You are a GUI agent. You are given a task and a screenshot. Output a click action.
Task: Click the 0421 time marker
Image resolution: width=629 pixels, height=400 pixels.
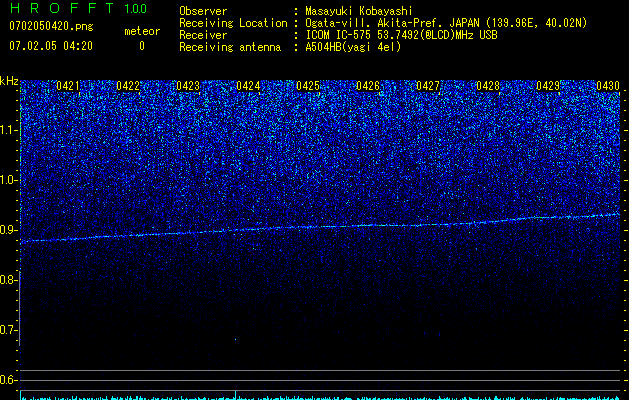point(68,86)
